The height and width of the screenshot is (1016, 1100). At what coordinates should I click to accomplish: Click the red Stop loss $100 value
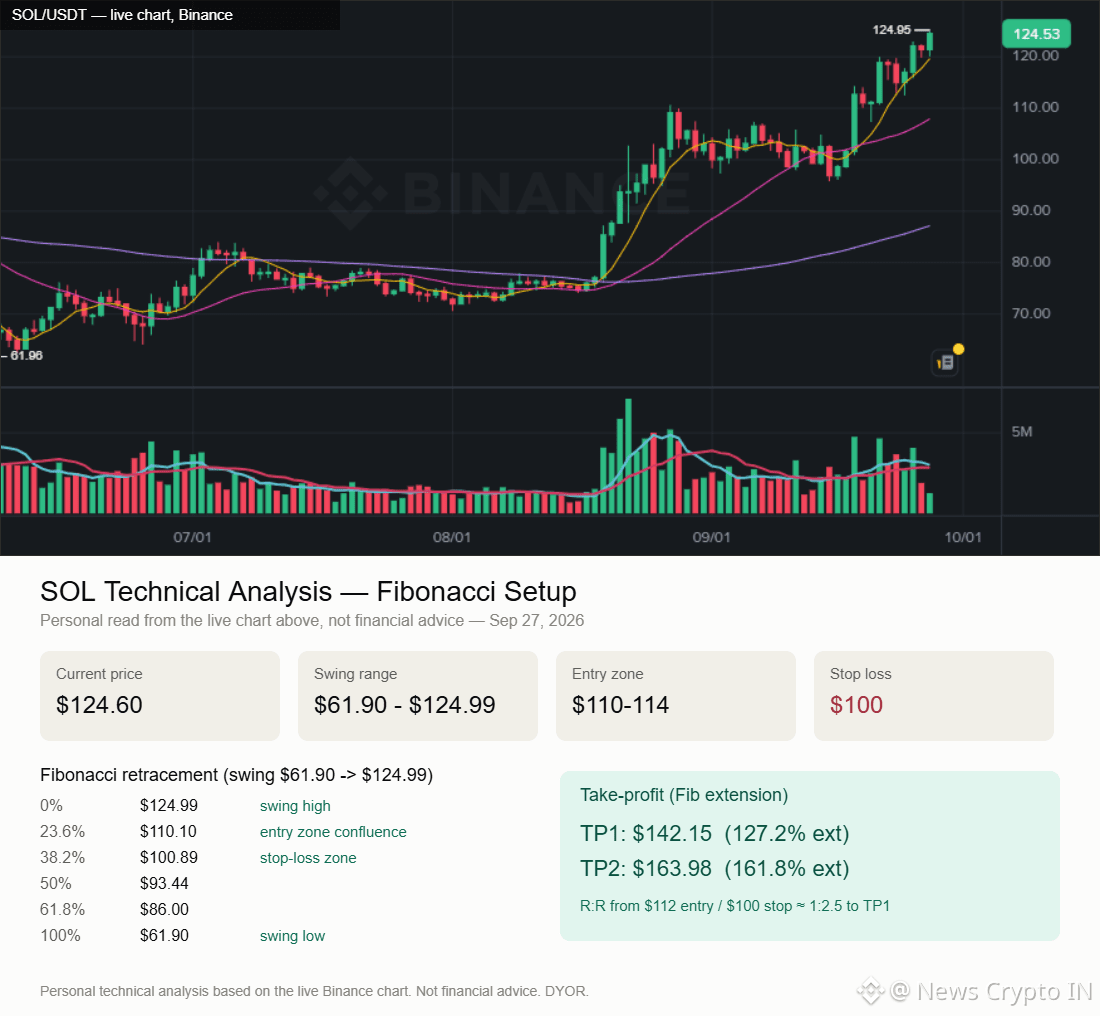coord(856,704)
